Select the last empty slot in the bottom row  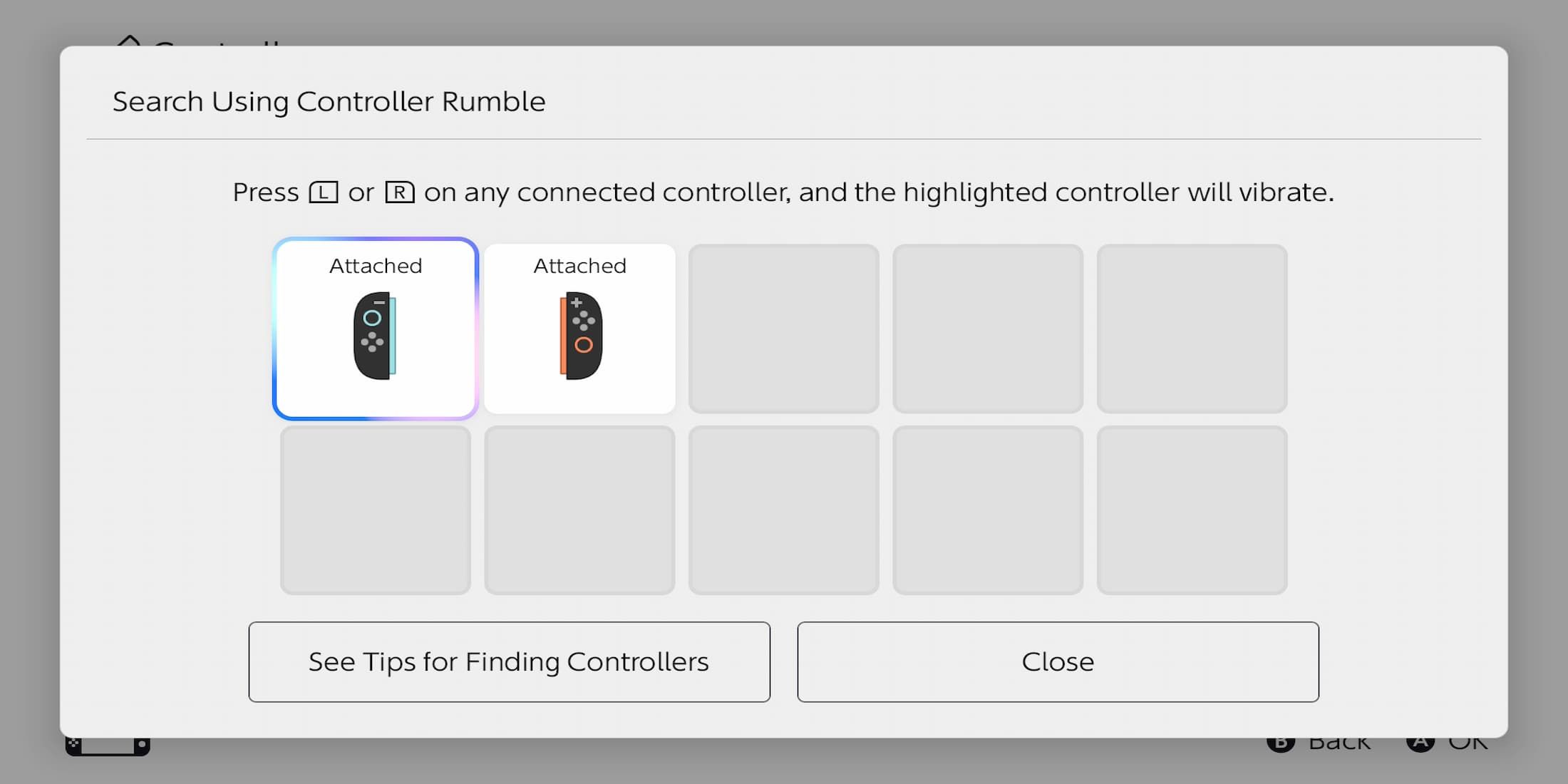[x=1192, y=510]
